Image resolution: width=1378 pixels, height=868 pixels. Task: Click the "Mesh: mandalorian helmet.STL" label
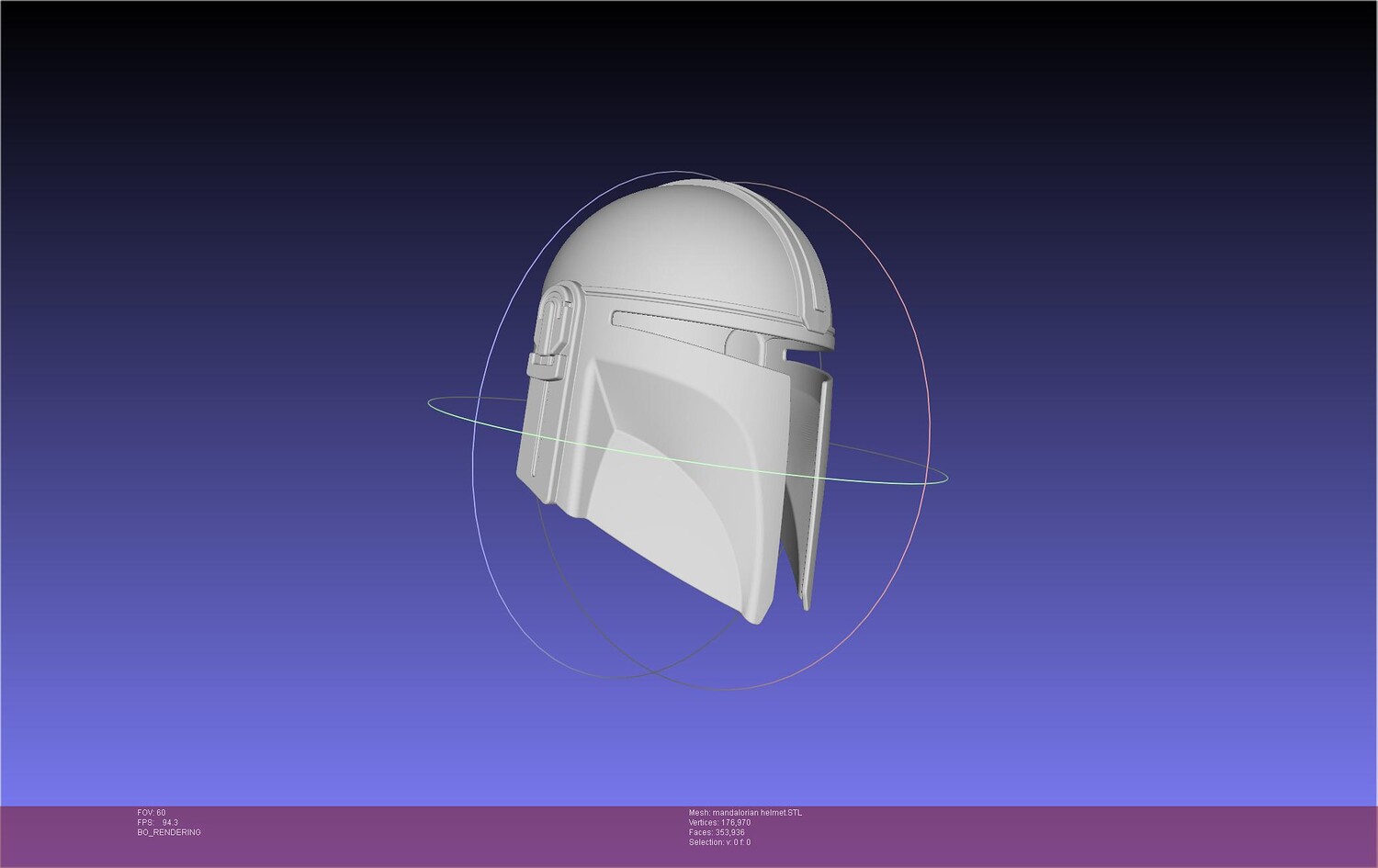[x=745, y=813]
